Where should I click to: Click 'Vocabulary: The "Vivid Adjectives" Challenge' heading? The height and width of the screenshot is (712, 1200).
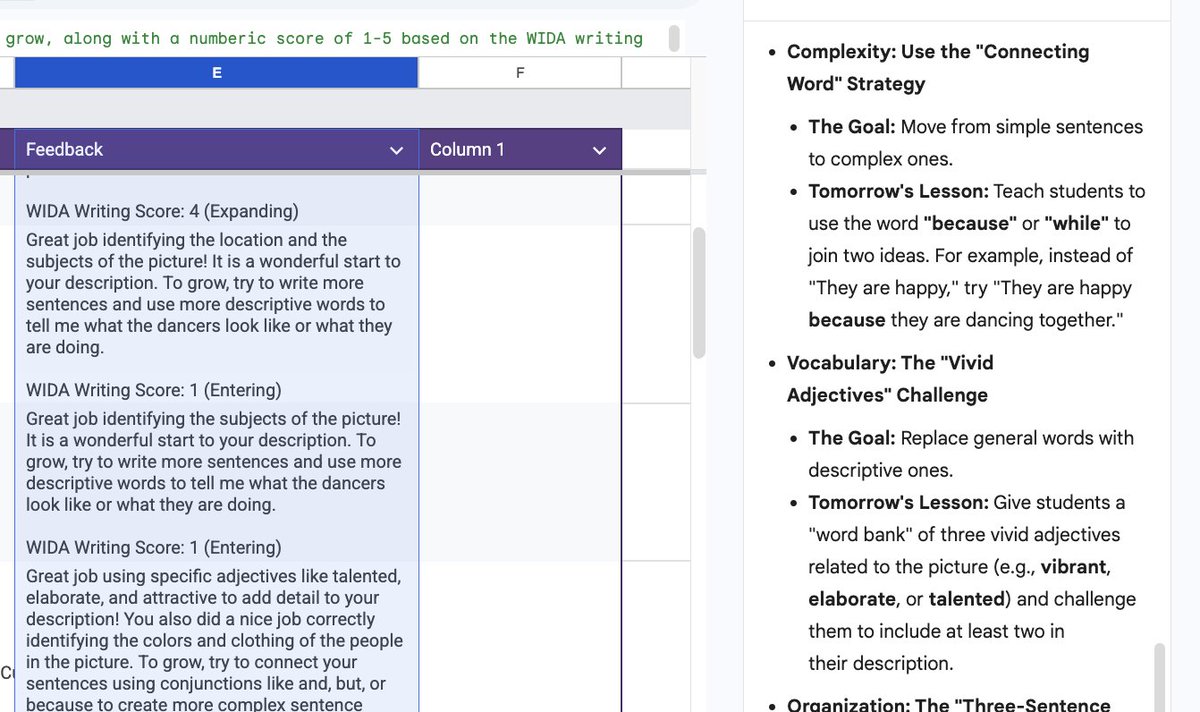pyautogui.click(x=889, y=378)
